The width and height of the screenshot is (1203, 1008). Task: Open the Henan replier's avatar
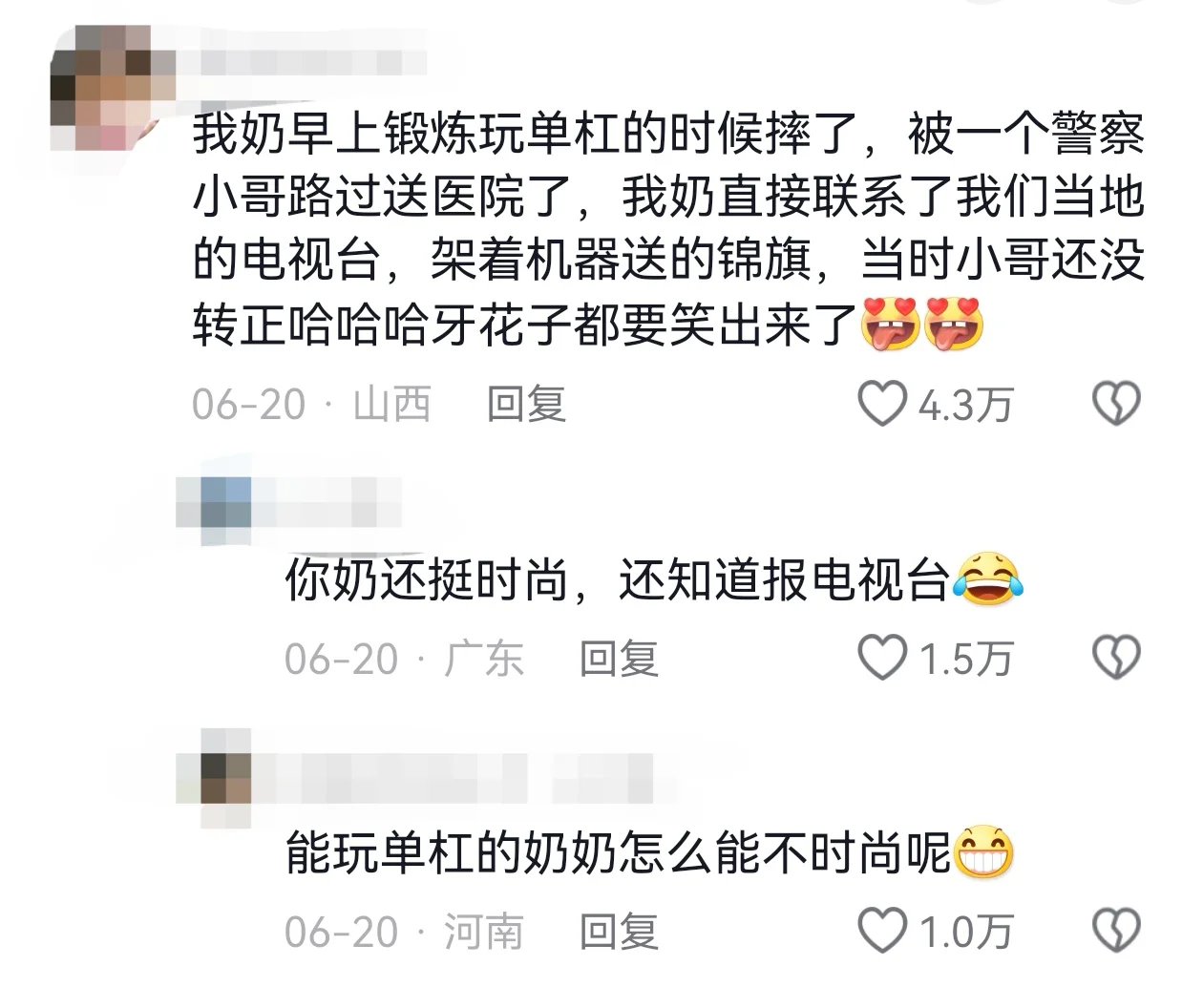coord(214,777)
